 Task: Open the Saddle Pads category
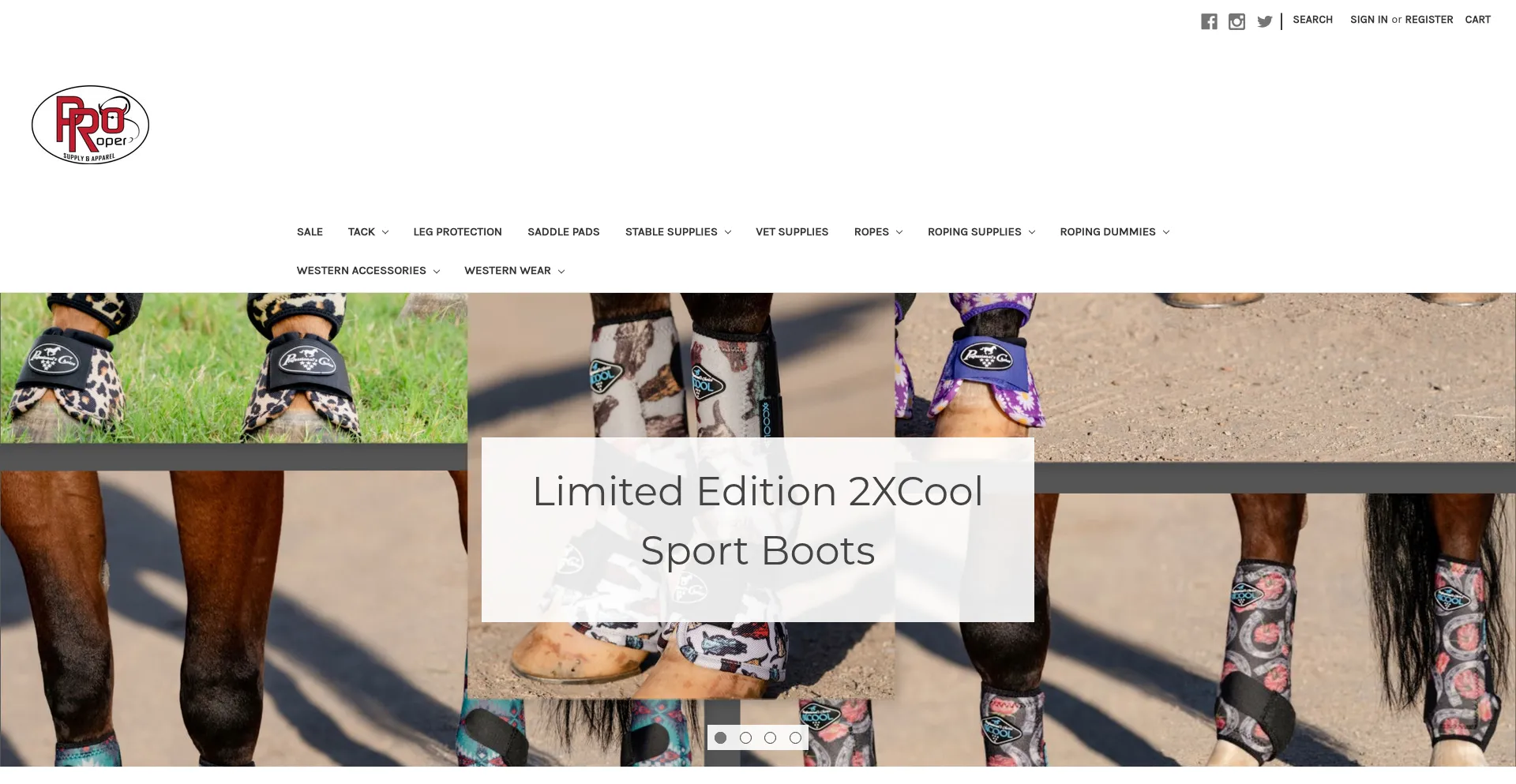coord(563,231)
